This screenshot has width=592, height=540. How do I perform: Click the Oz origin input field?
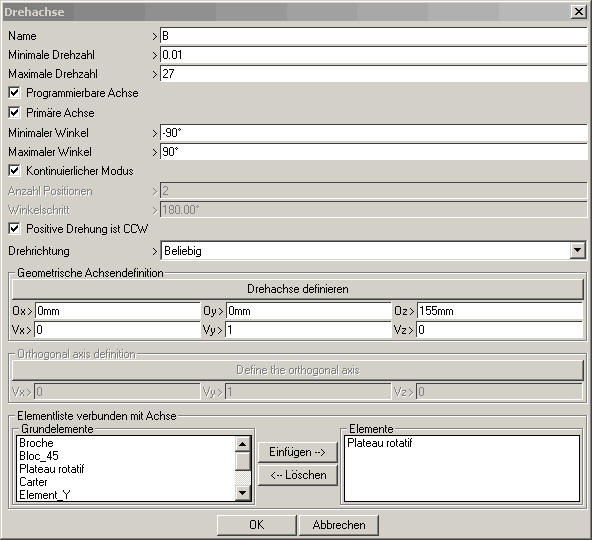(500, 311)
